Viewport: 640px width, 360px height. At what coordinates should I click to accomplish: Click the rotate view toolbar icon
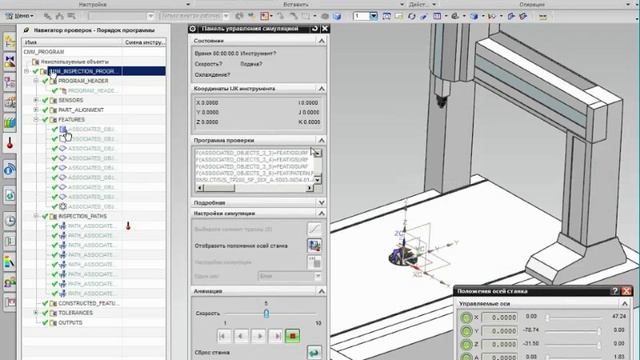pos(412,16)
